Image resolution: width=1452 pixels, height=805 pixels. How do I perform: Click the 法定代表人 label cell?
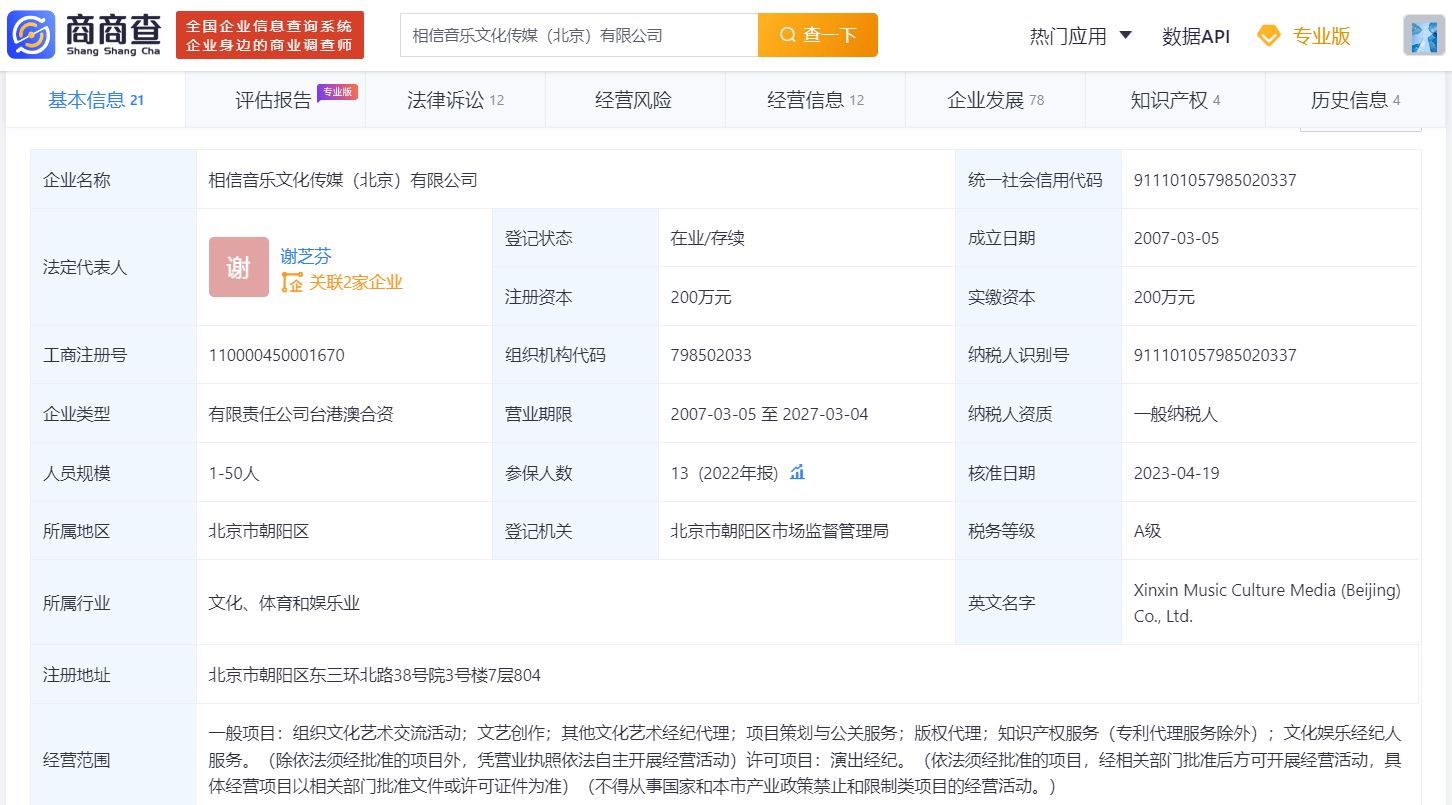(x=113, y=267)
